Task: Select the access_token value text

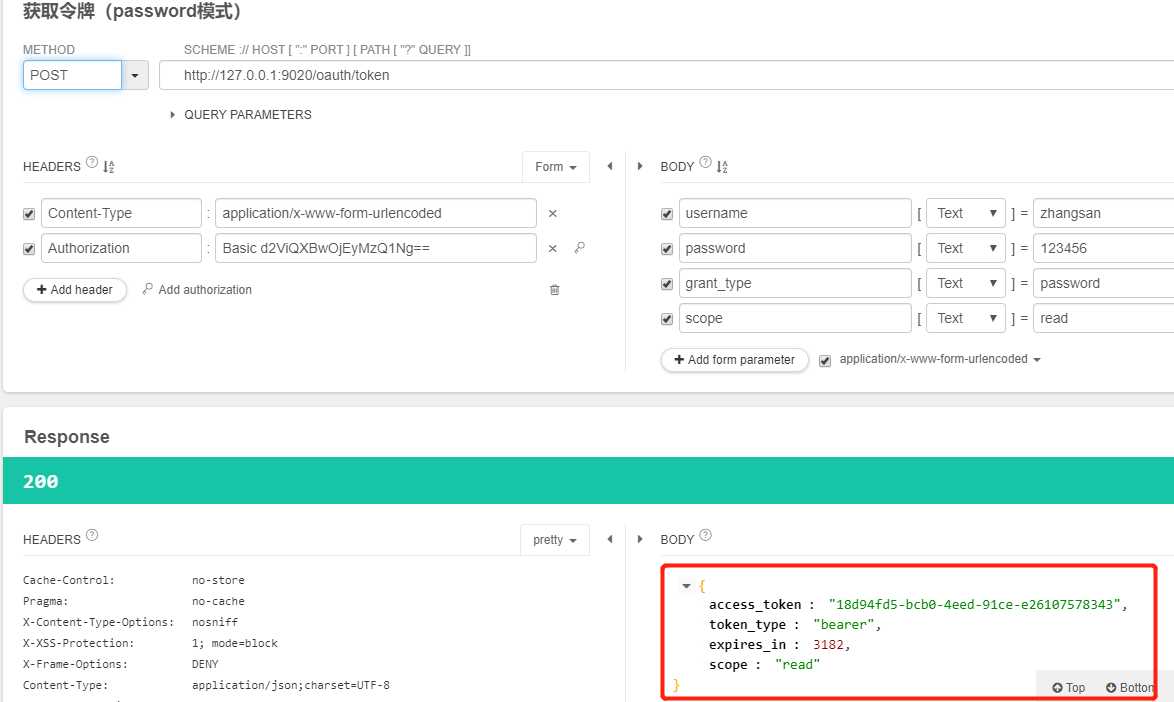Action: (974, 605)
